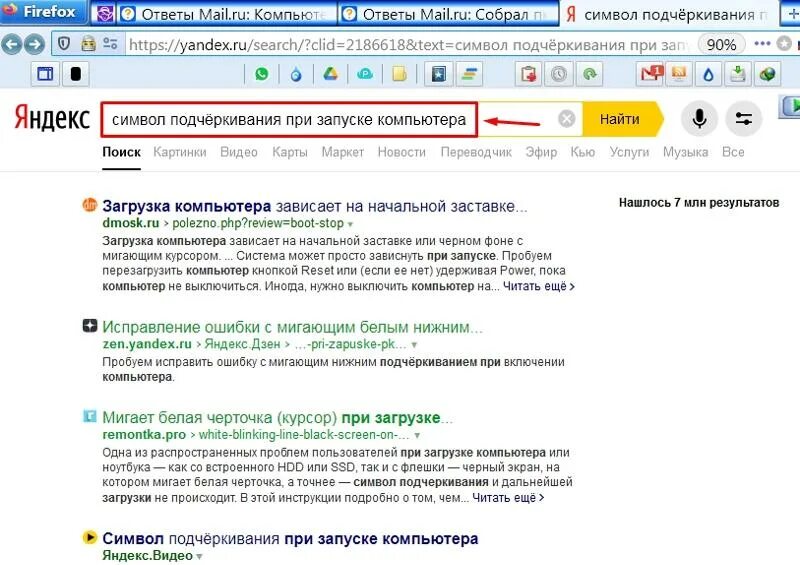The height and width of the screenshot is (565, 800).
Task: Open site permissions icon in address bar
Action: (110, 44)
